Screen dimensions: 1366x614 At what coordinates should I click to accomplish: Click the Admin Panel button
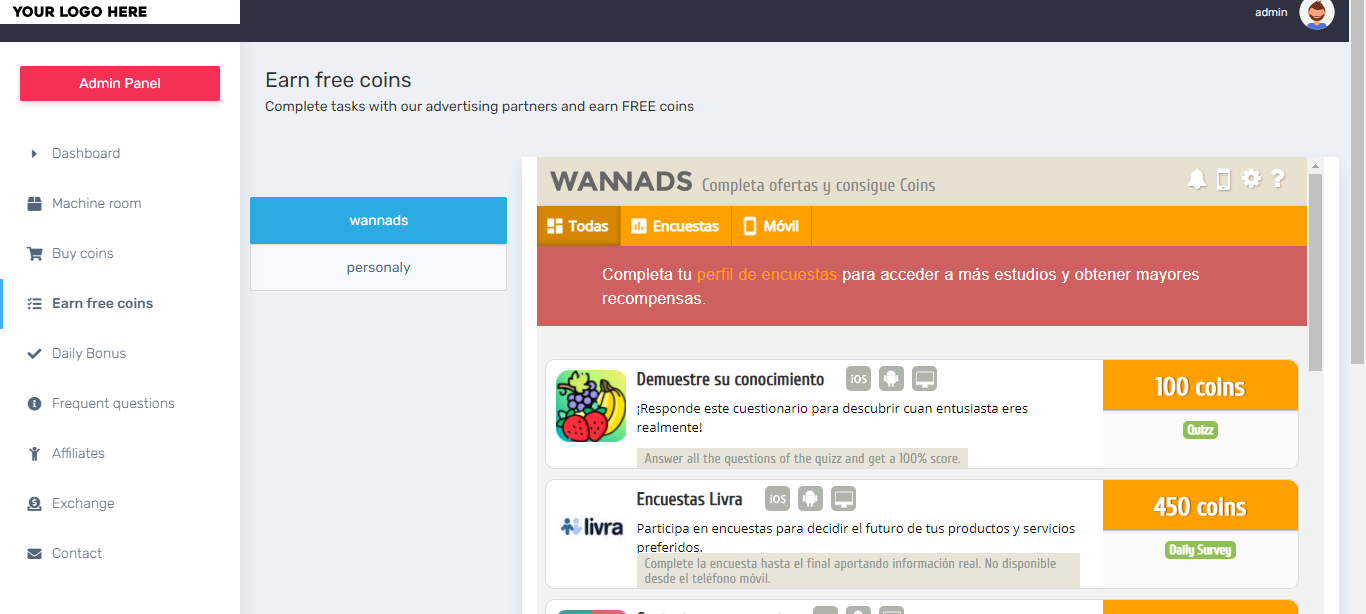pyautogui.click(x=120, y=83)
